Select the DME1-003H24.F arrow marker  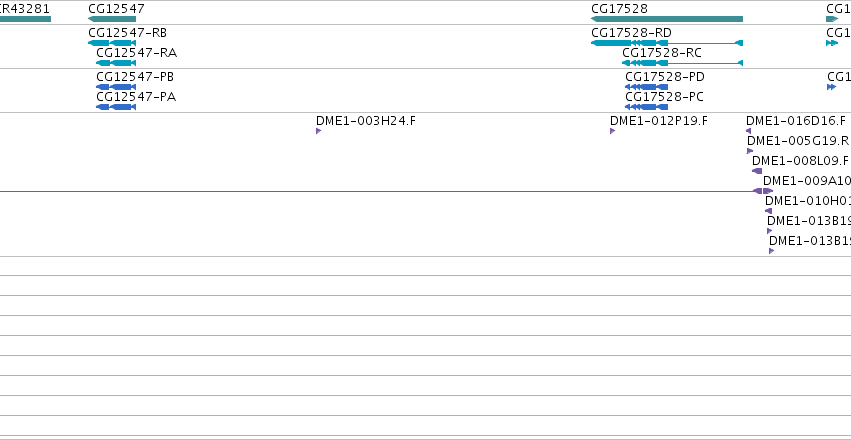319,131
